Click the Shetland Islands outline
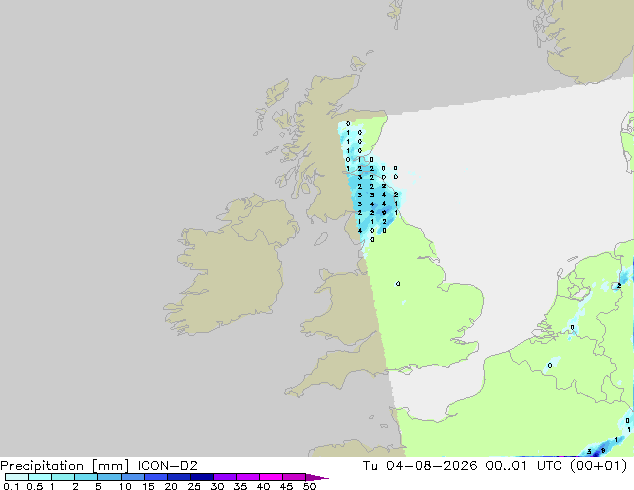This screenshot has width=634, height=490. 395,14
